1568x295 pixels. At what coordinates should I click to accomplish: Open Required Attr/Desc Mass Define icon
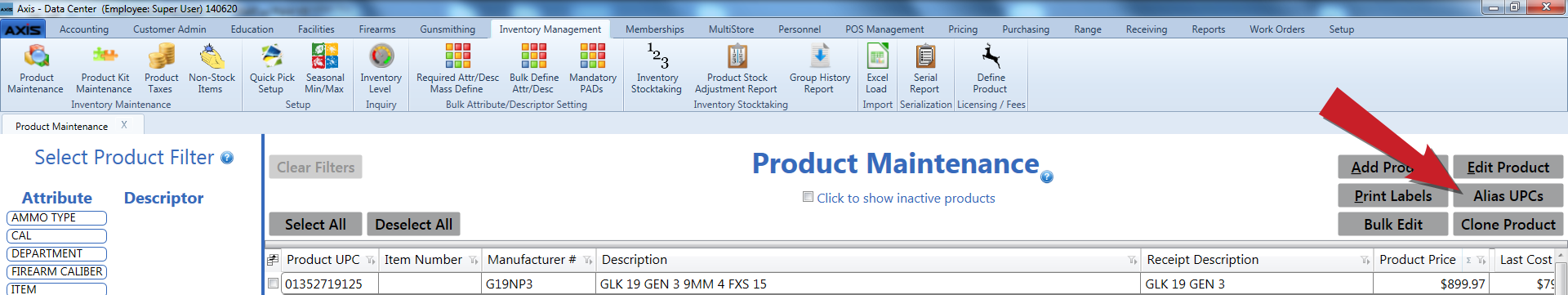457,69
